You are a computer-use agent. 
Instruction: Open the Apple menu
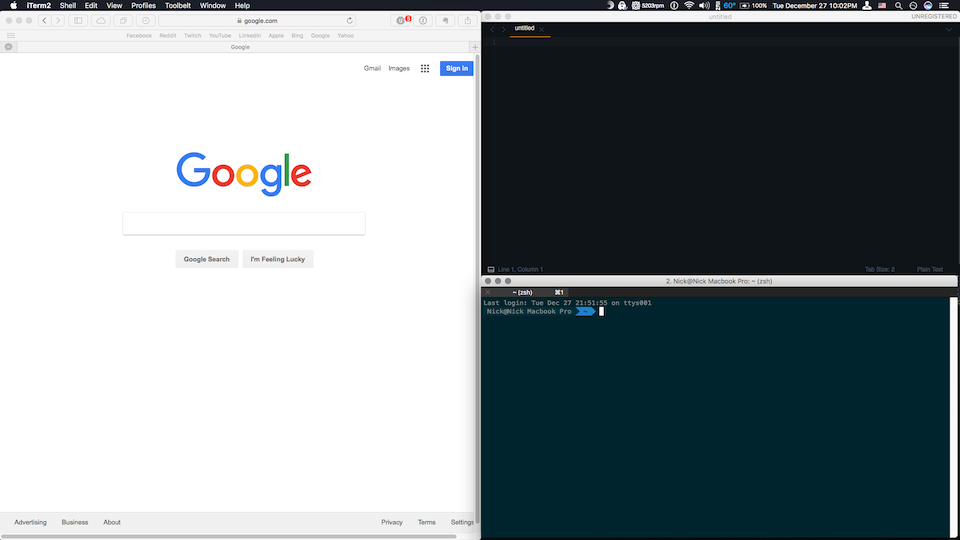(x=13, y=6)
